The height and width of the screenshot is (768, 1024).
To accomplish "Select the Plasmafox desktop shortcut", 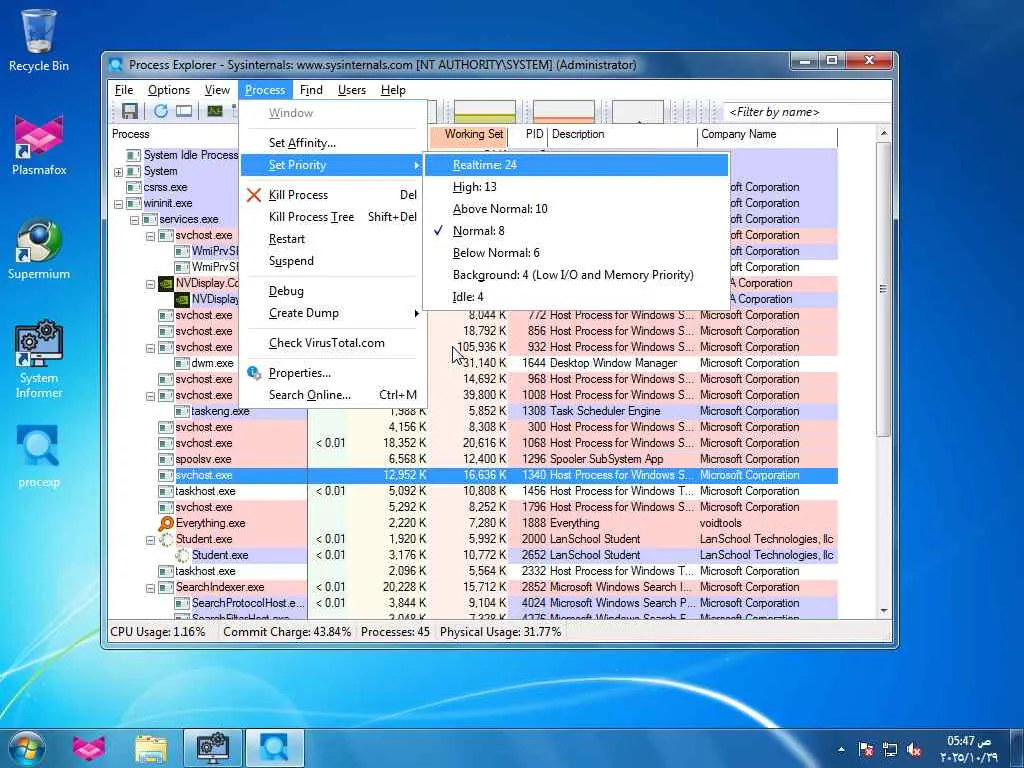I will (x=39, y=145).
